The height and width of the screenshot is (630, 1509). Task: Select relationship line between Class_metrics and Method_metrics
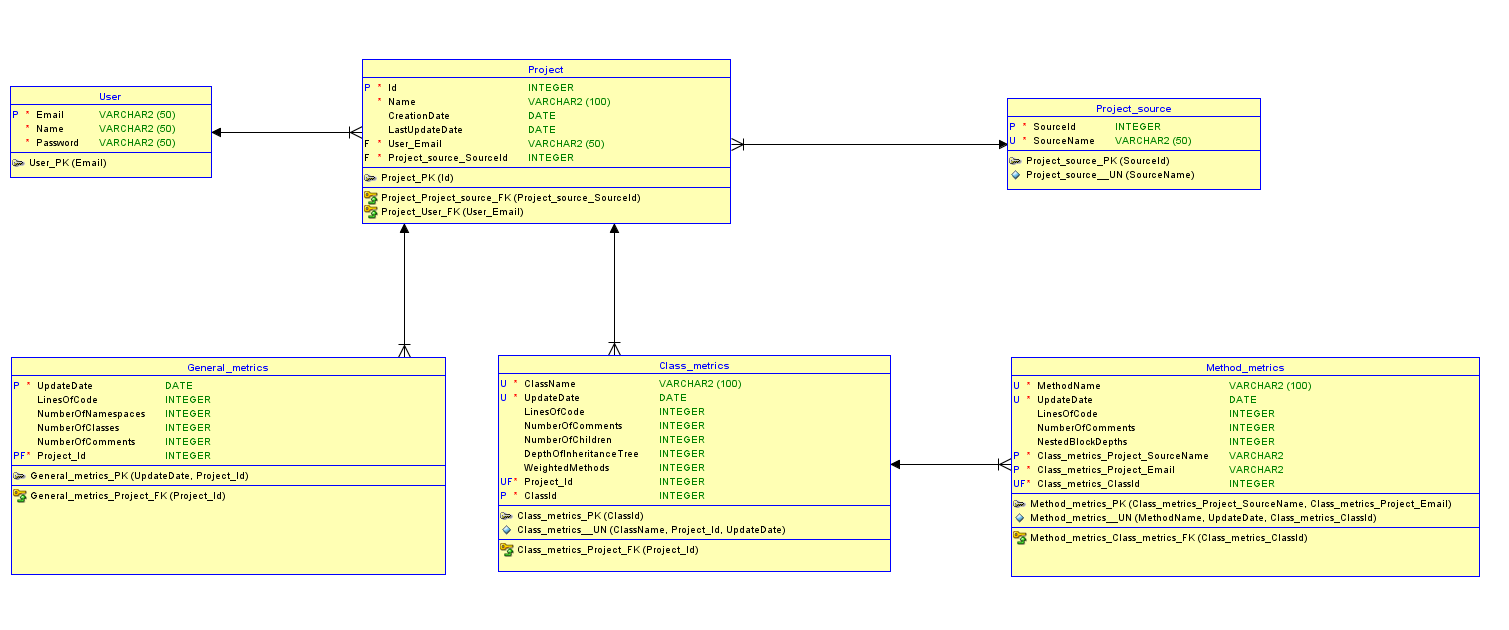click(950, 464)
